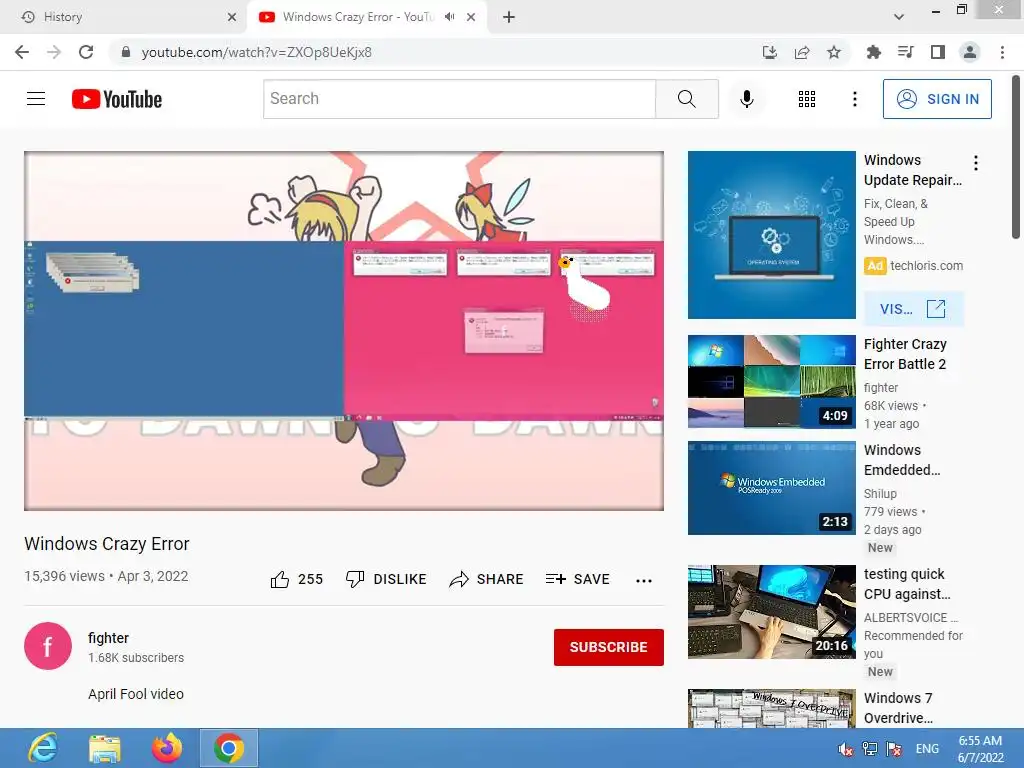The height and width of the screenshot is (768, 1024).
Task: Open the ad's three-dot options menu
Action: 976,163
